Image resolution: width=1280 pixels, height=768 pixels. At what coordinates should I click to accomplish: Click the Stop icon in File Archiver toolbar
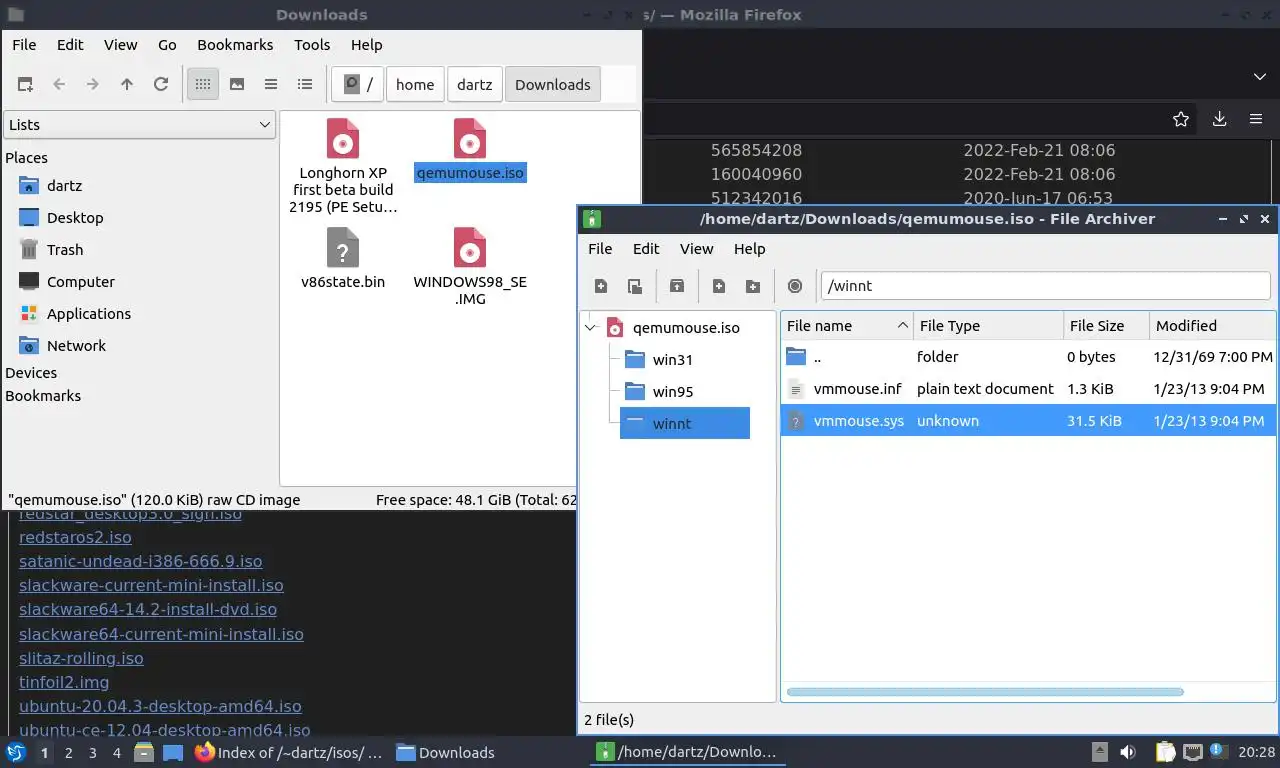point(795,286)
